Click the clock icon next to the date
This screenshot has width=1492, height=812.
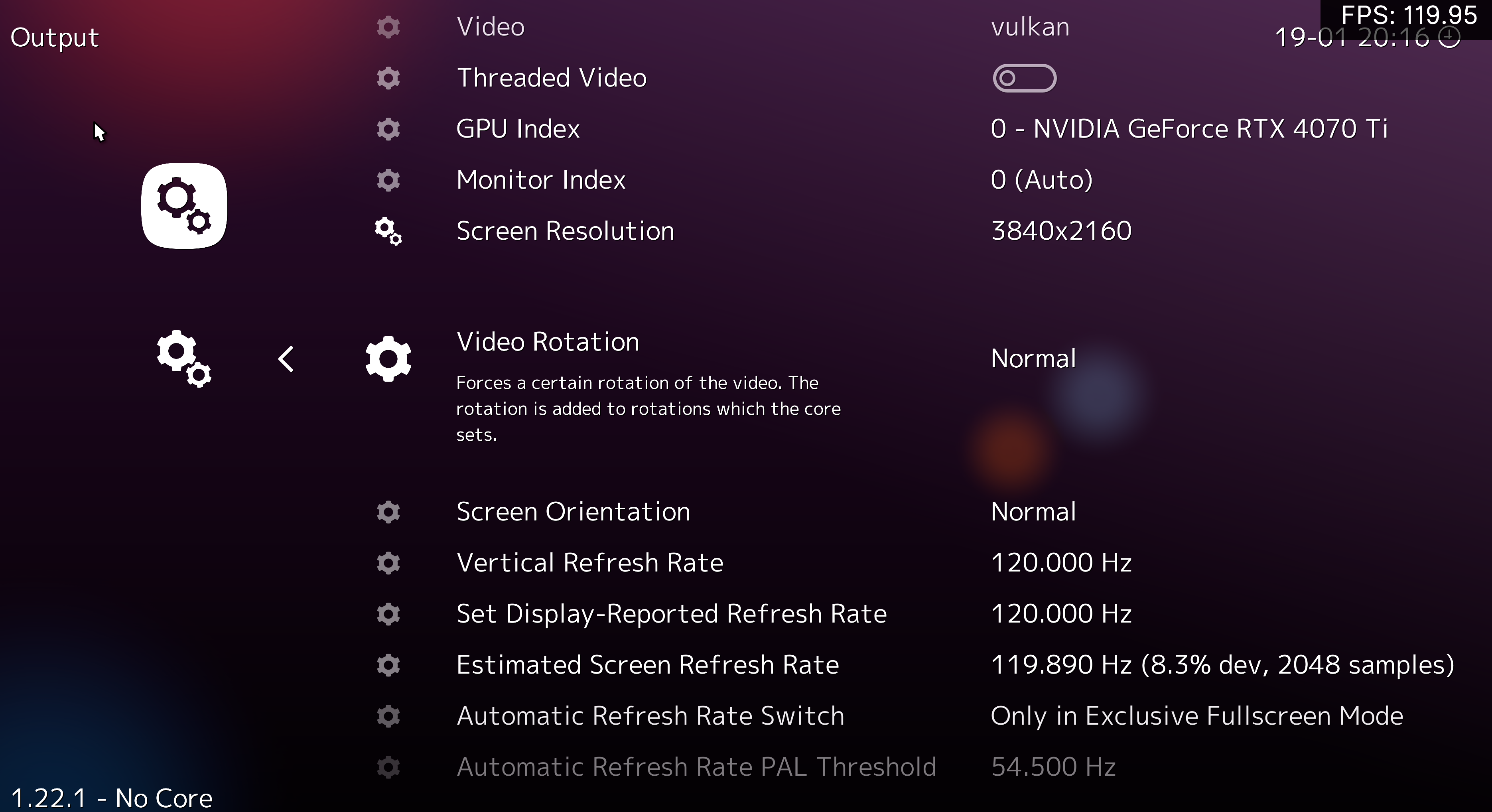point(1450,37)
